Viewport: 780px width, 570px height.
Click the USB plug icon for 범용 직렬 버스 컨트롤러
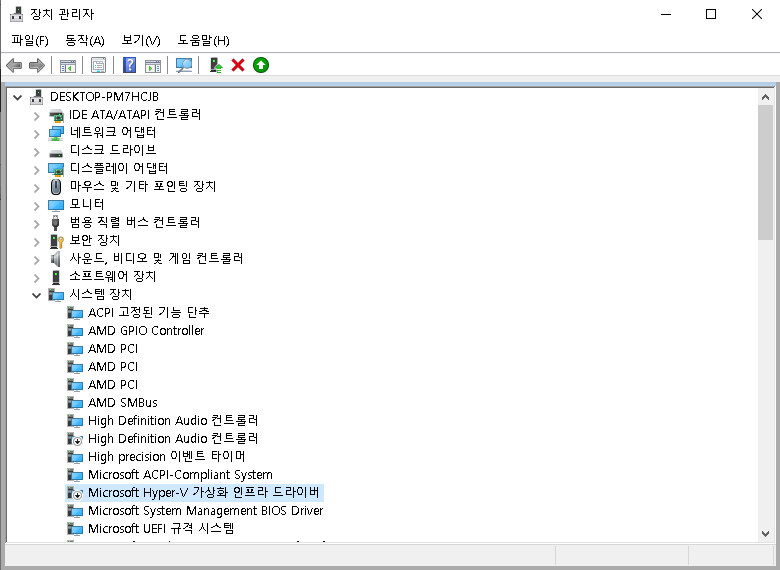(x=56, y=223)
